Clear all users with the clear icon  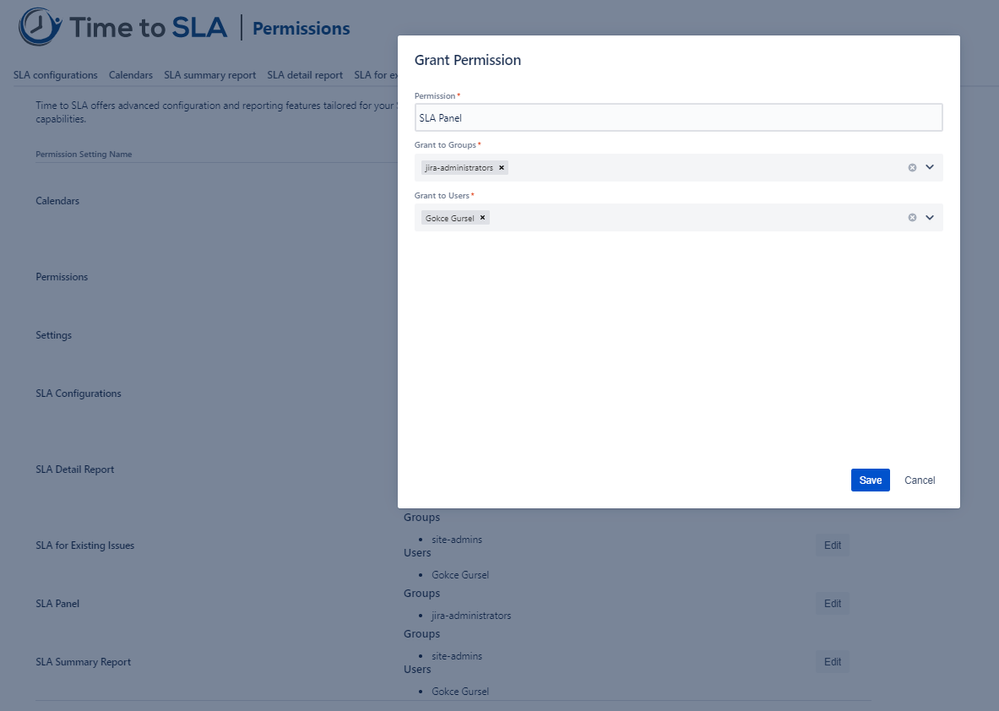912,217
